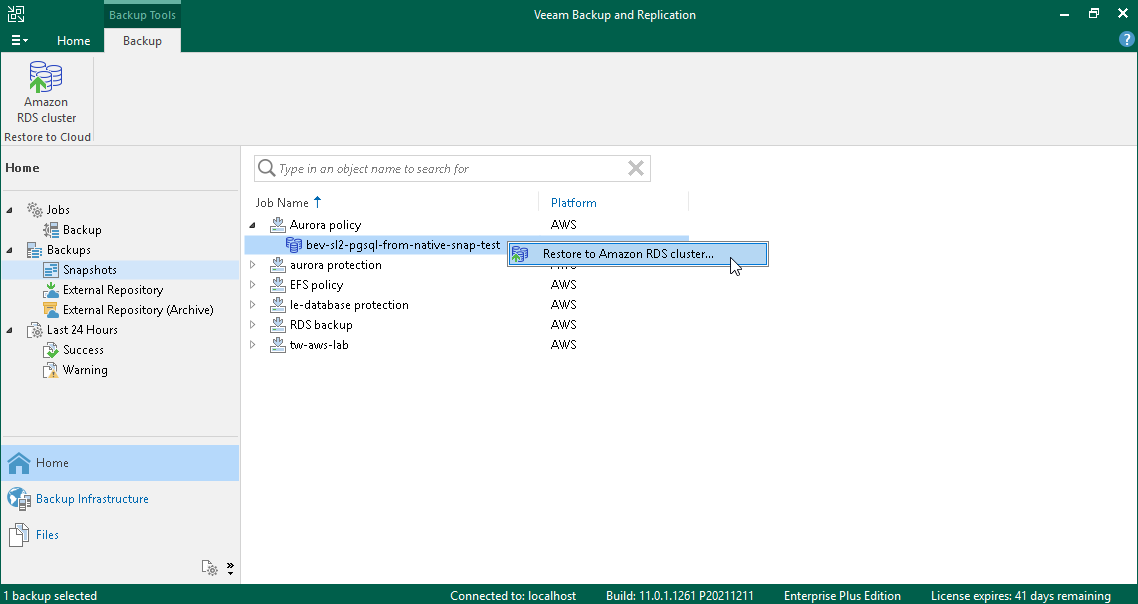
Task: Click AWS platform cell for EFS policy
Action: [563, 285]
